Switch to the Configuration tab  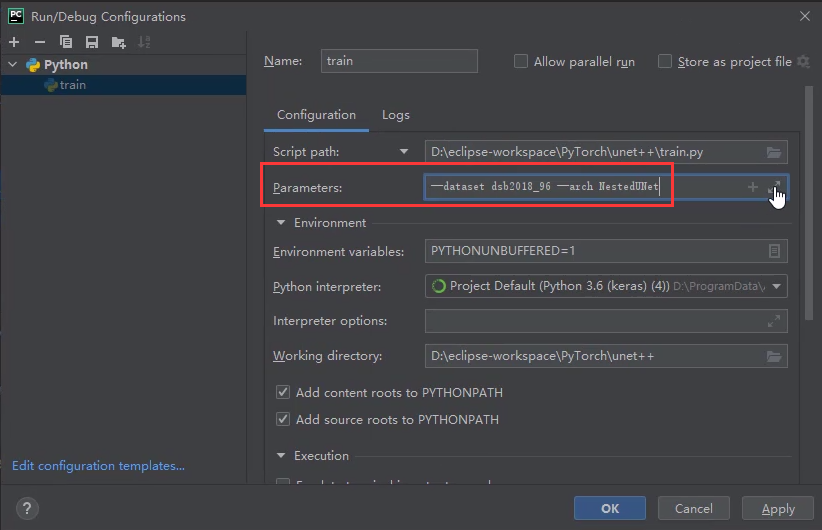316,115
